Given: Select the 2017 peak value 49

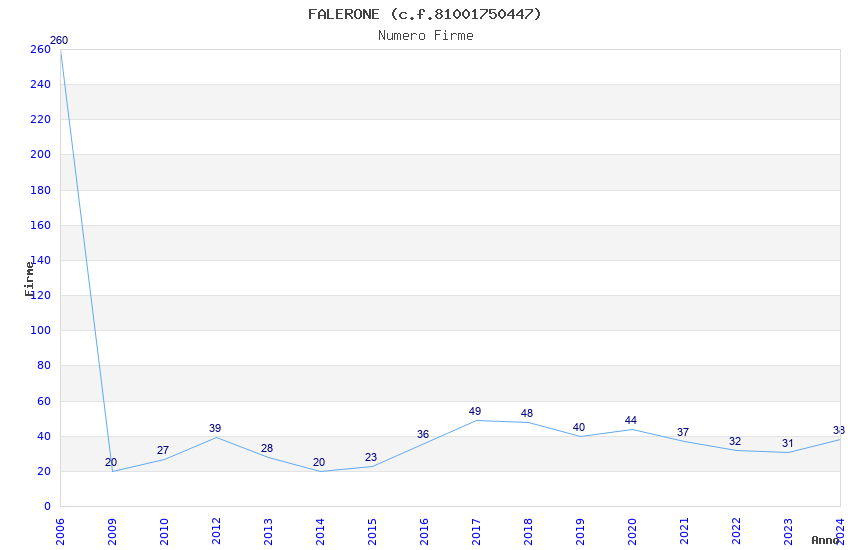Looking at the screenshot, I should [475, 412].
